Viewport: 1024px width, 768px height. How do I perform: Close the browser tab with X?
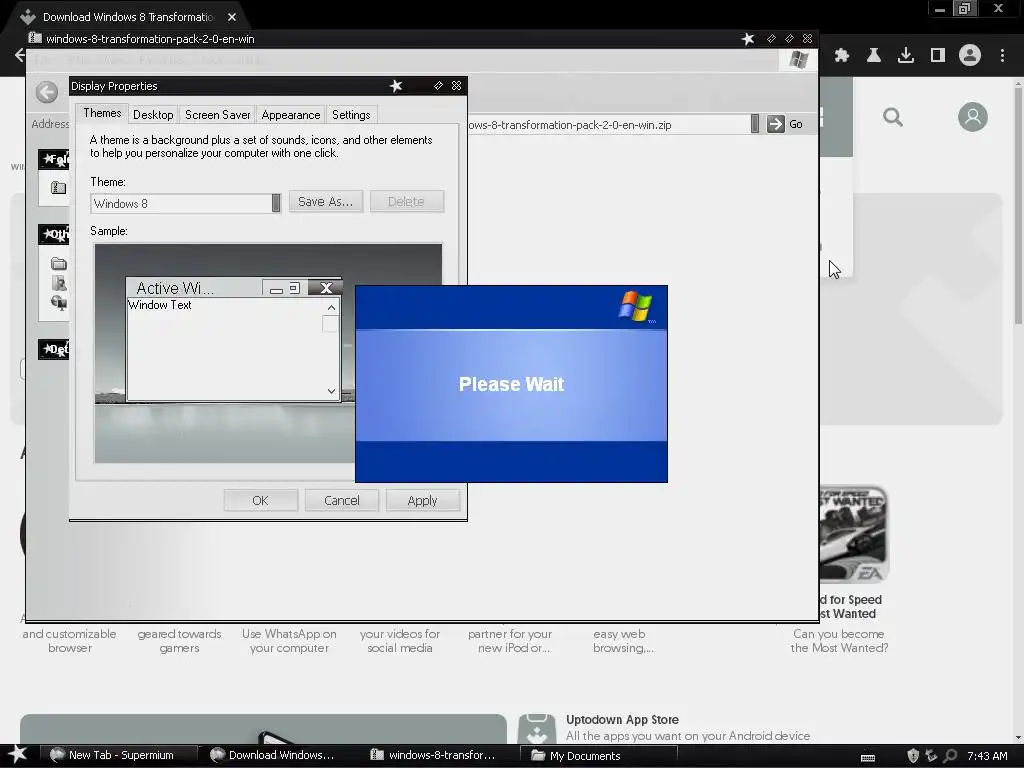(x=232, y=17)
